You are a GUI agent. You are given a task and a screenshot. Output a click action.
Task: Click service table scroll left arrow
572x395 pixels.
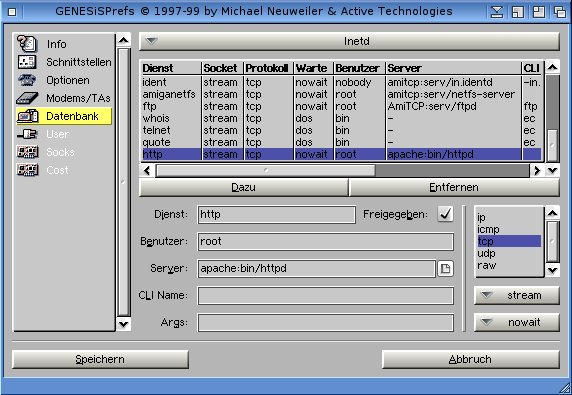click(147, 170)
